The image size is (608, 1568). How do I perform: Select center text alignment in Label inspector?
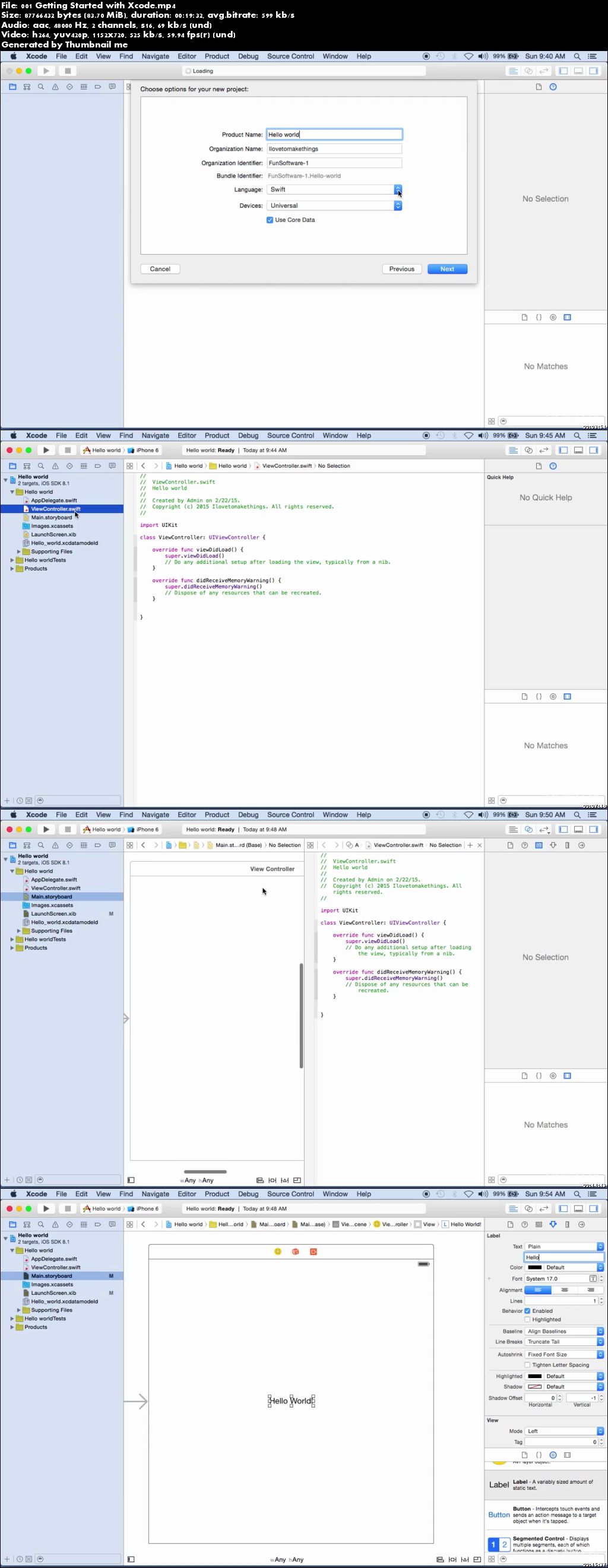[564, 1290]
